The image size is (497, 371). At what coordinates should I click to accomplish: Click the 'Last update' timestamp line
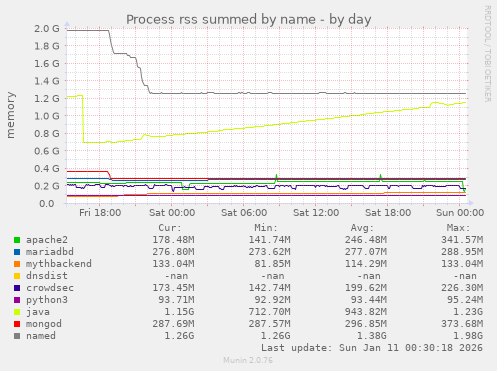[x=372, y=348]
